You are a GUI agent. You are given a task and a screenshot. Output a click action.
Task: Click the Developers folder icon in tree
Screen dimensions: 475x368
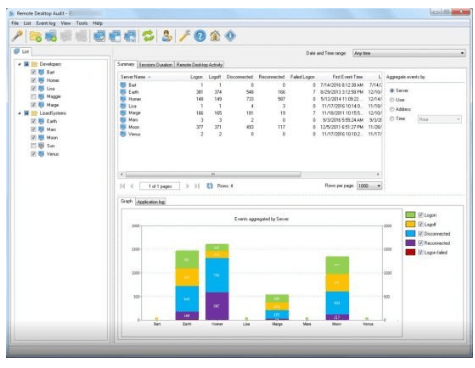[34, 64]
